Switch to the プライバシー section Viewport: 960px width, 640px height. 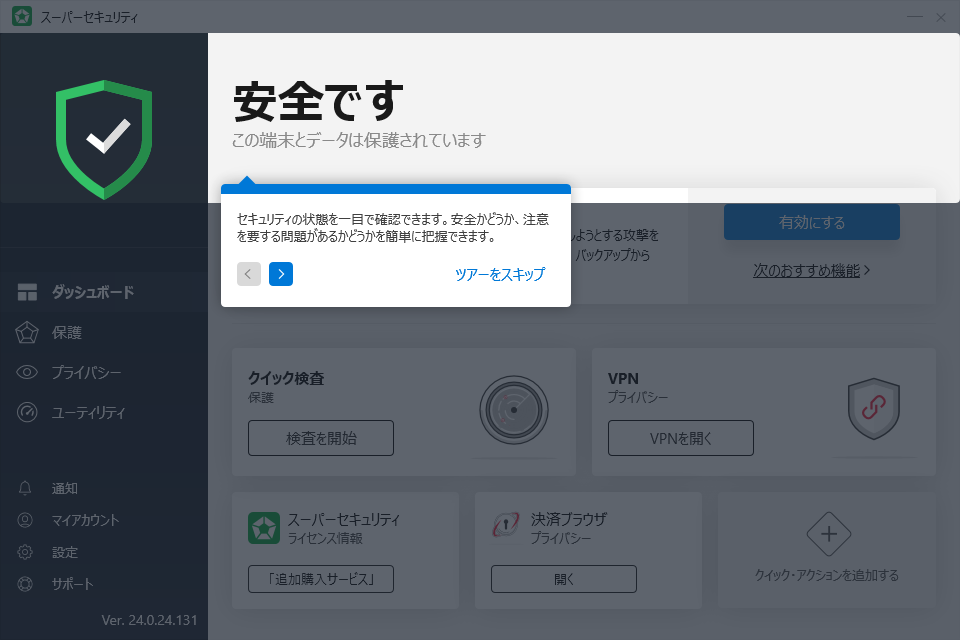point(86,372)
